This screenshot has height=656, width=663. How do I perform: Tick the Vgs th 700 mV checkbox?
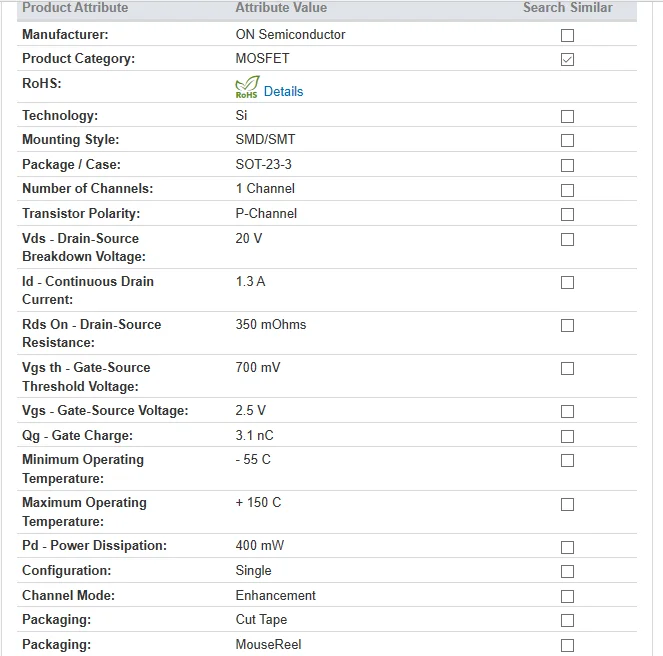click(x=567, y=368)
